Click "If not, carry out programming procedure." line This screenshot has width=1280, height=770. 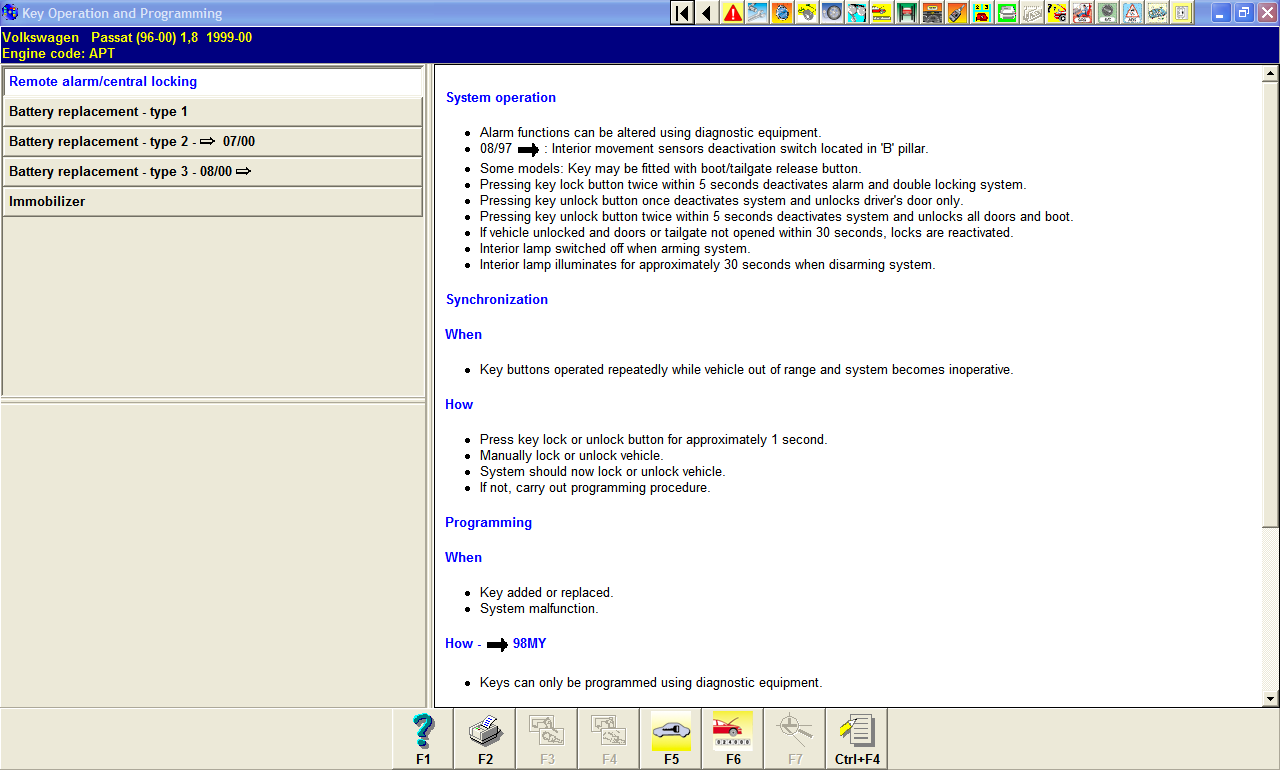595,489
